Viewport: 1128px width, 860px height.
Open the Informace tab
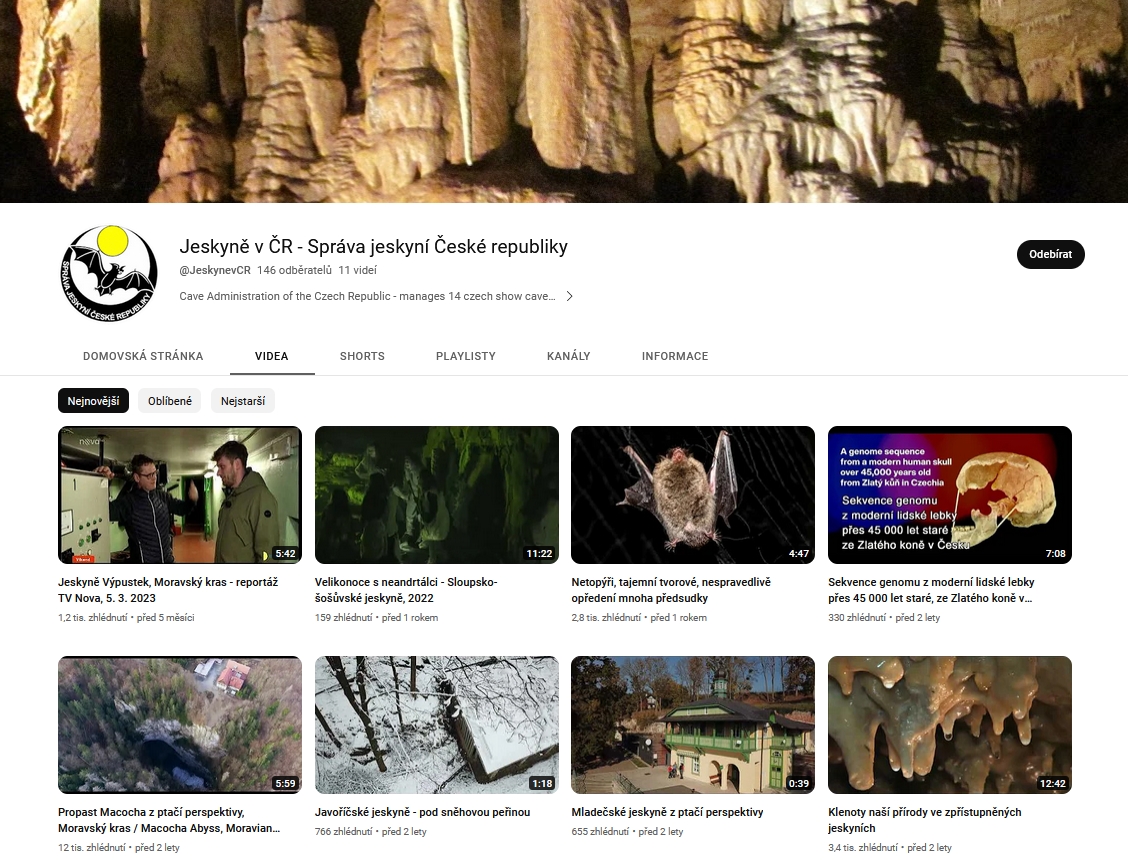coord(674,356)
